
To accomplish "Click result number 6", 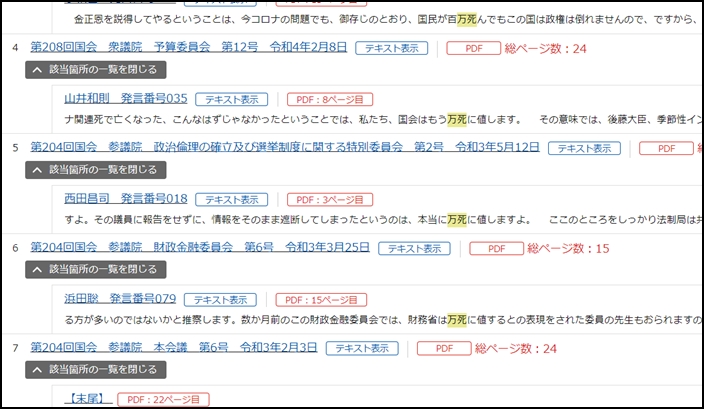I will 15,248.
